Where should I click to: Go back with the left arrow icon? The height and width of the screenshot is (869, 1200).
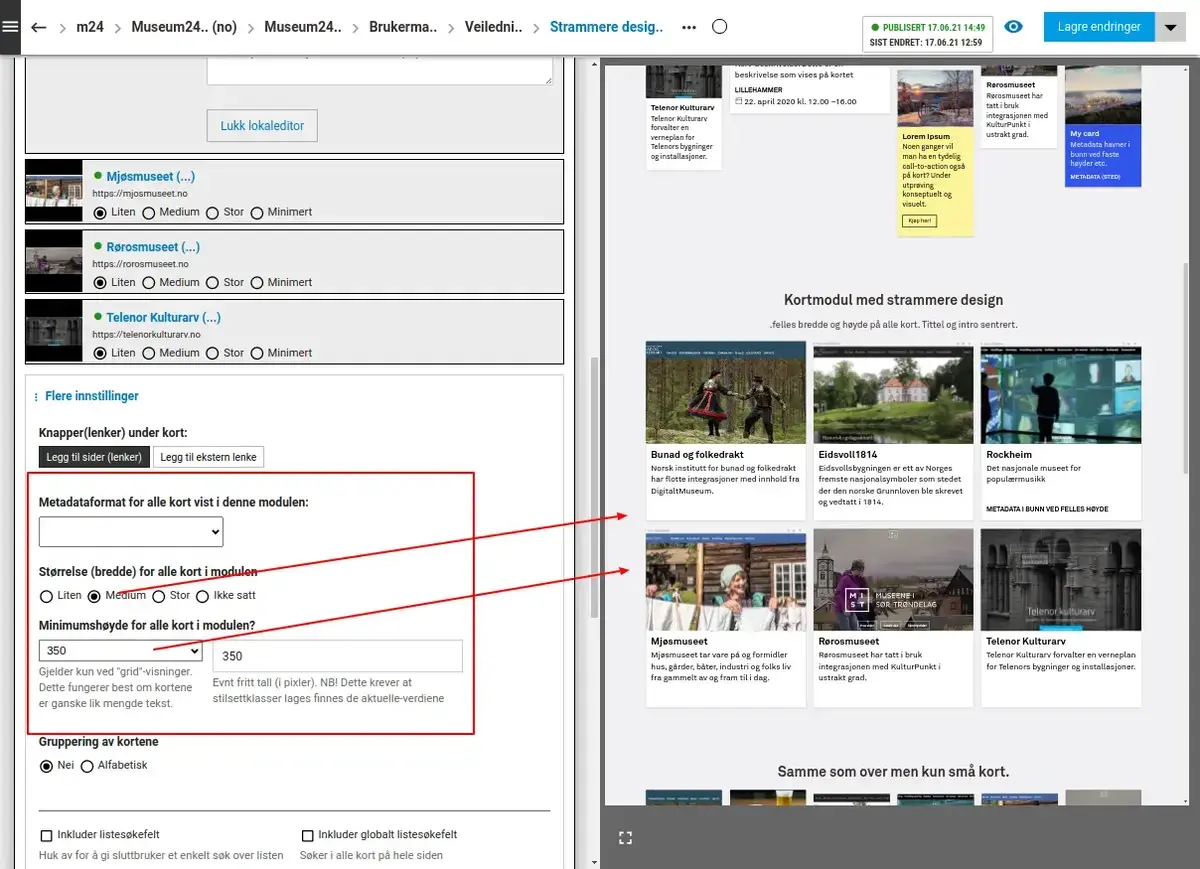39,27
